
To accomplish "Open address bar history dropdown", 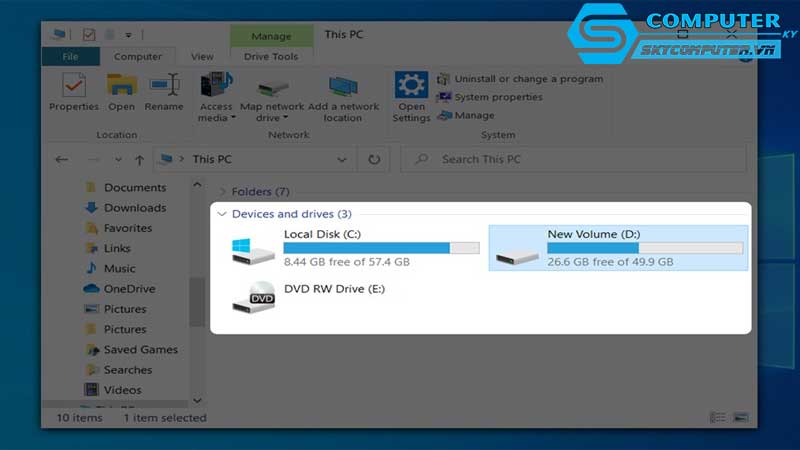I will tap(342, 159).
